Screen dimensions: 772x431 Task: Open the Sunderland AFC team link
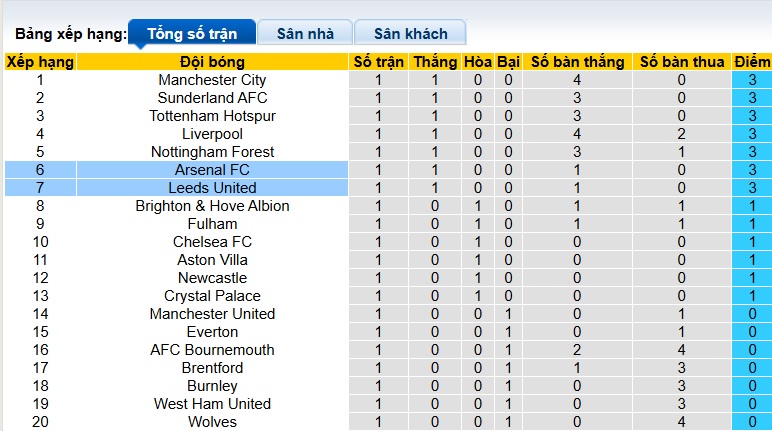point(212,98)
